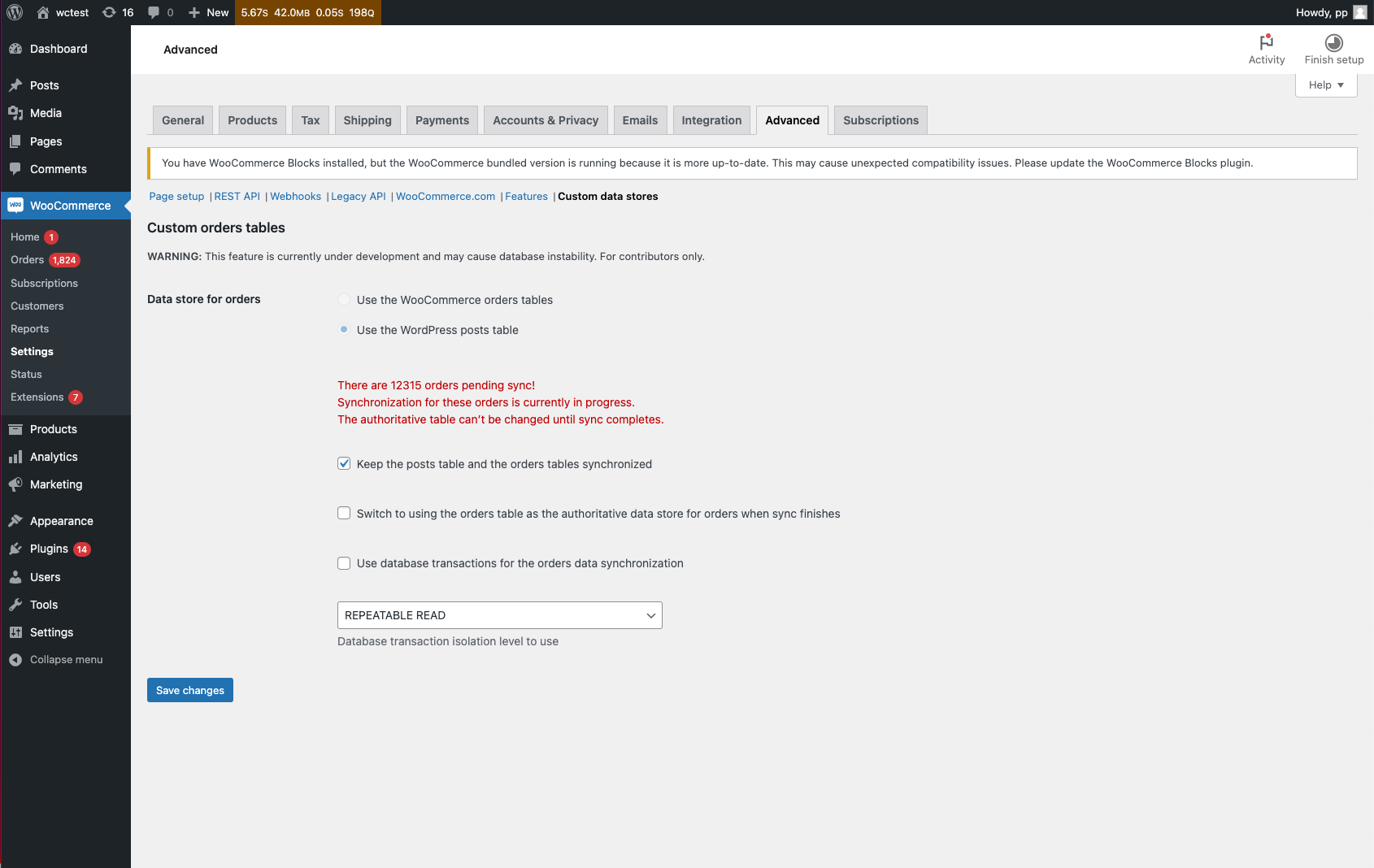Click the updates icon in admin bar

[111, 12]
